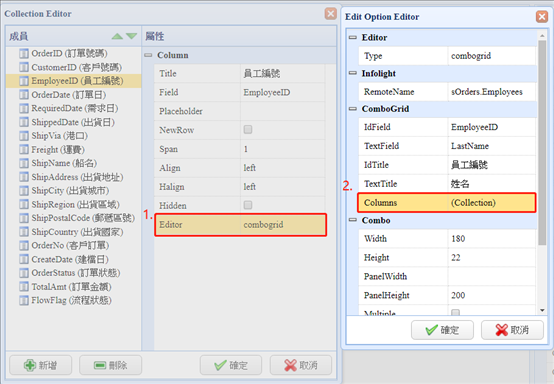Click the ShipName member column icon

pyautogui.click(x=24, y=164)
